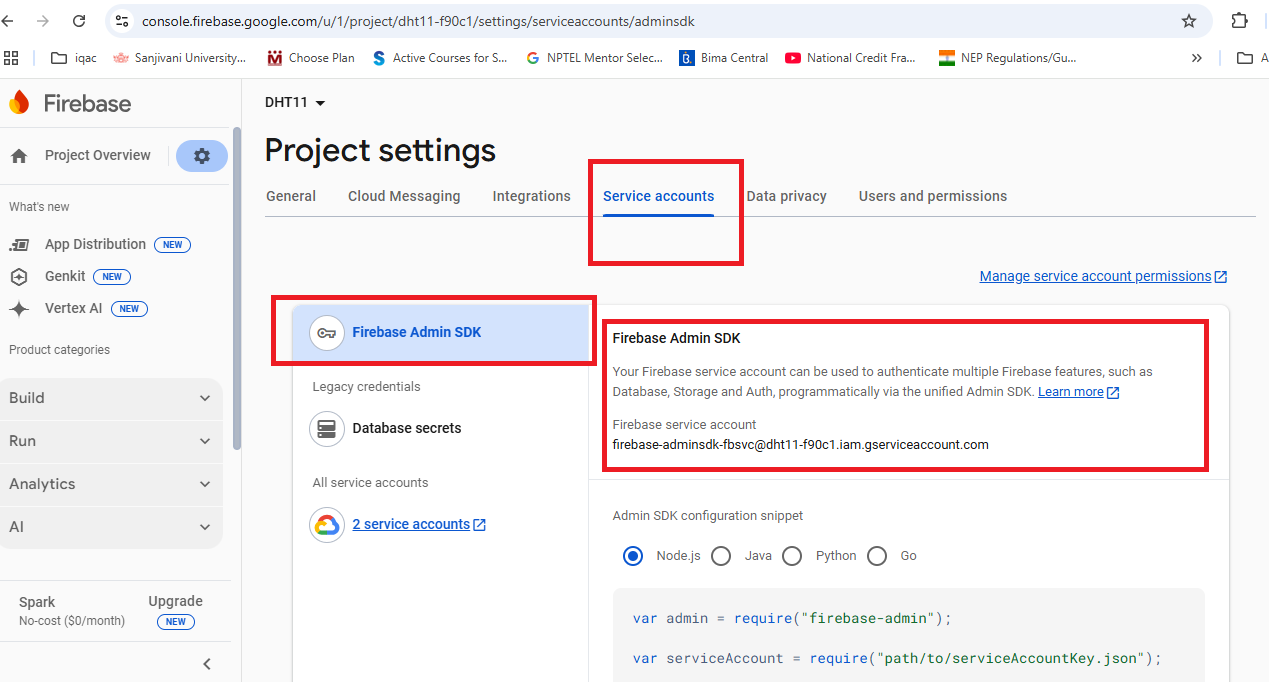The image size is (1278, 682).
Task: Click the serviceAccountKey.json code line
Action: pyautogui.click(x=898, y=658)
